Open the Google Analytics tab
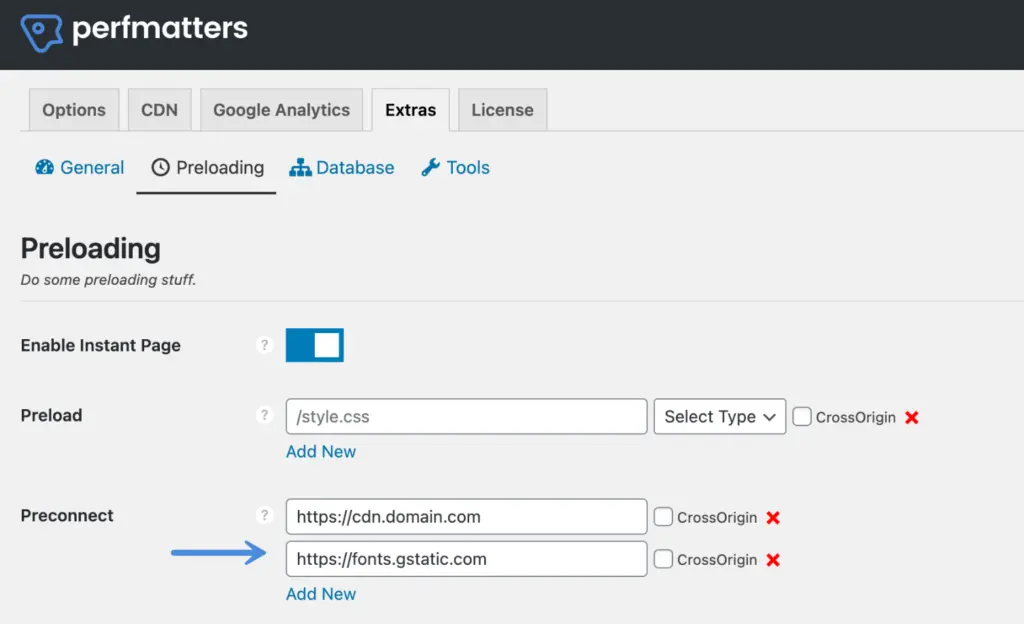 tap(281, 110)
